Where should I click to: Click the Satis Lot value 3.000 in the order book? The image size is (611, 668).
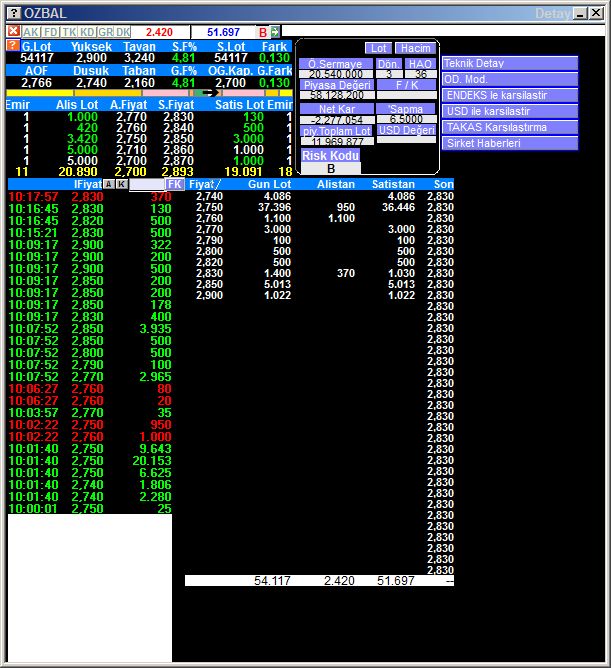(x=248, y=139)
